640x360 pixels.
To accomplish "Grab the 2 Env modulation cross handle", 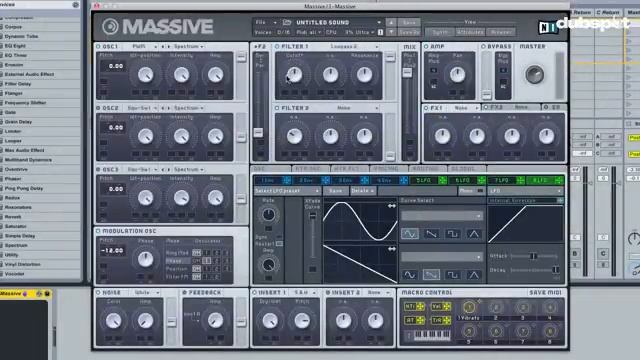I will 325,180.
